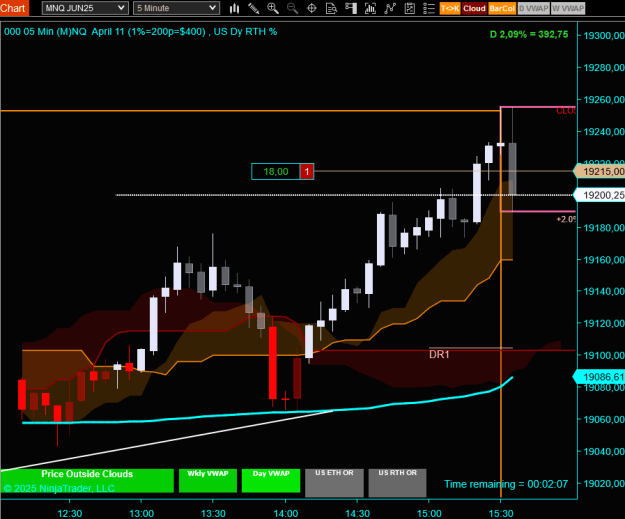Screen dimensions: 625x519
Task: Click the 19020,00 price axis label
Action: (603, 484)
